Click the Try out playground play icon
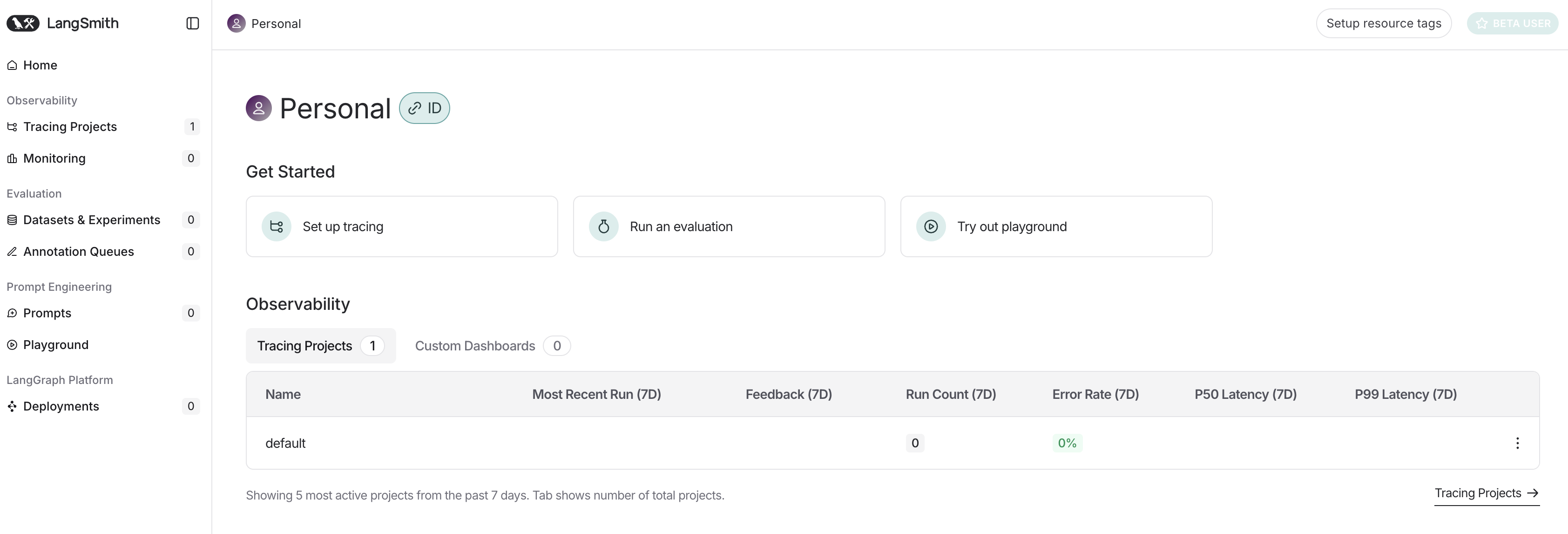The width and height of the screenshot is (1568, 534). [931, 226]
